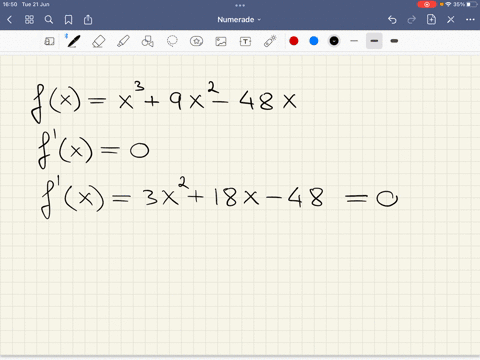Open the thumbnail grid view
Screen dimensions: 480x360
[29, 20]
